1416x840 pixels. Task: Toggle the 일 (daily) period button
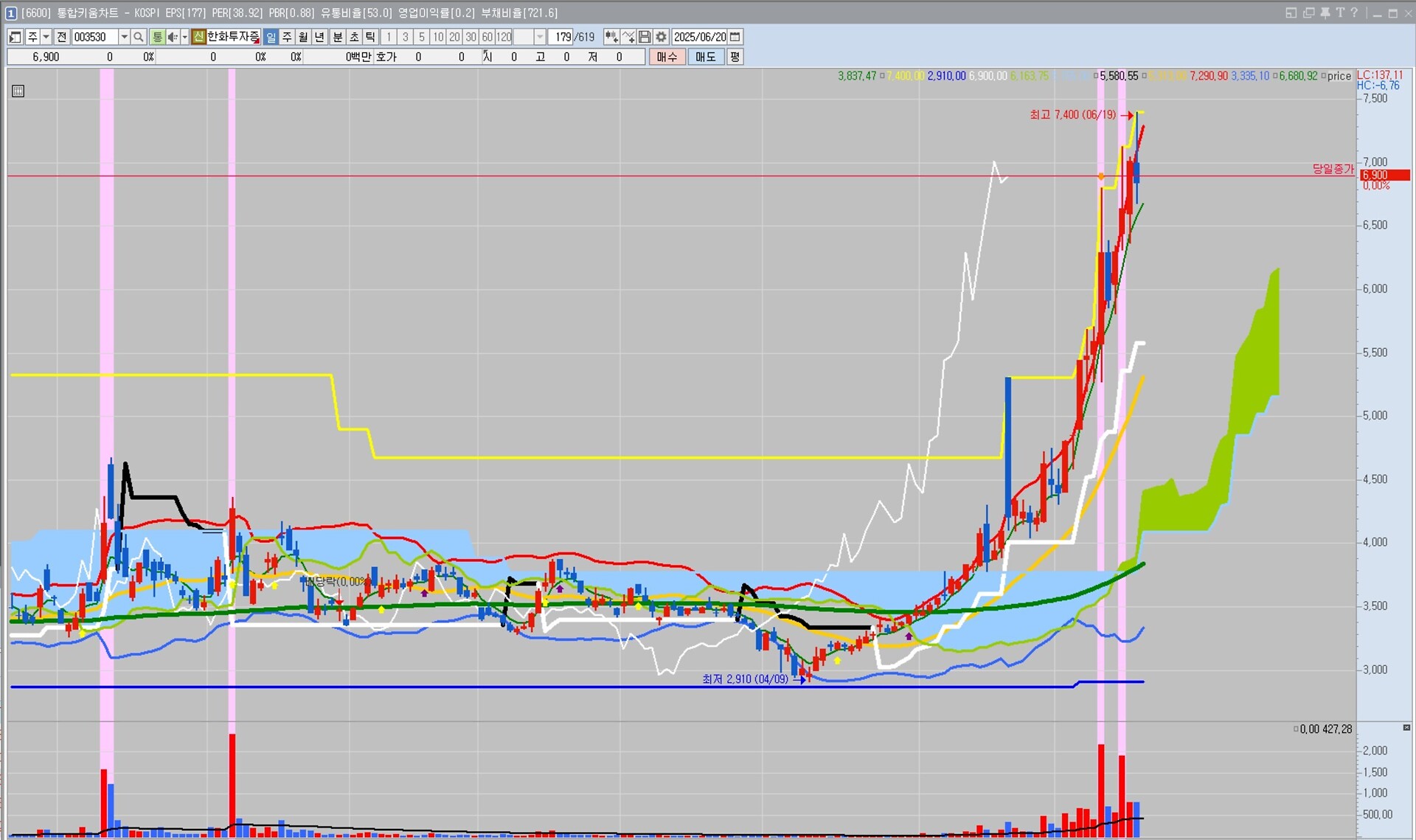[x=271, y=37]
